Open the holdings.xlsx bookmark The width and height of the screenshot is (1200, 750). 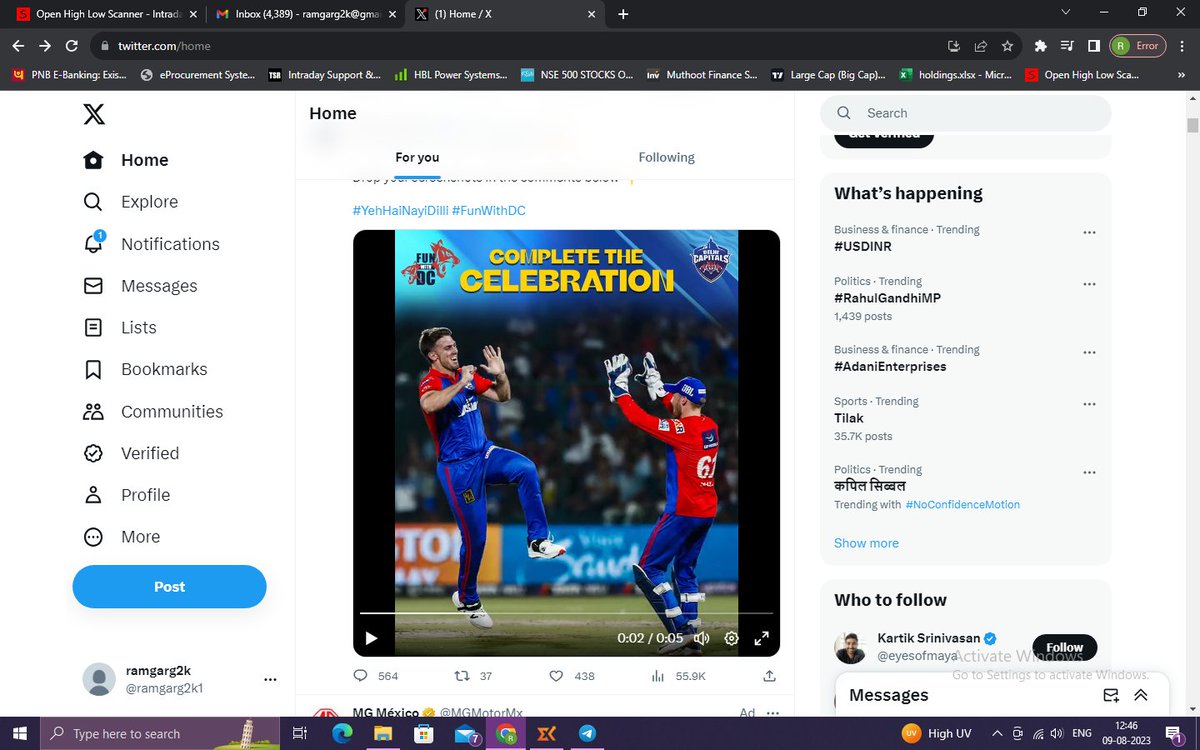(x=956, y=75)
